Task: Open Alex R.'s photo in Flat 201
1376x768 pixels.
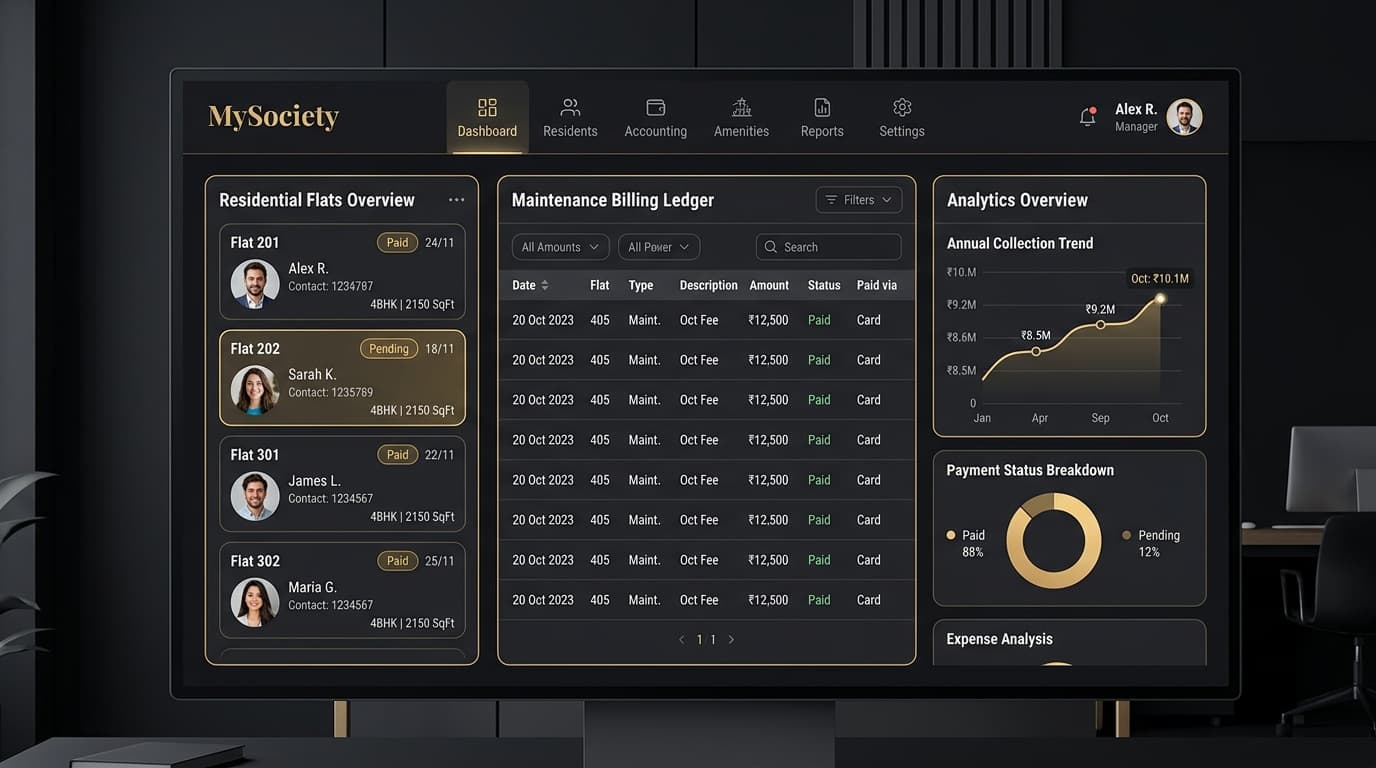Action: coord(255,284)
